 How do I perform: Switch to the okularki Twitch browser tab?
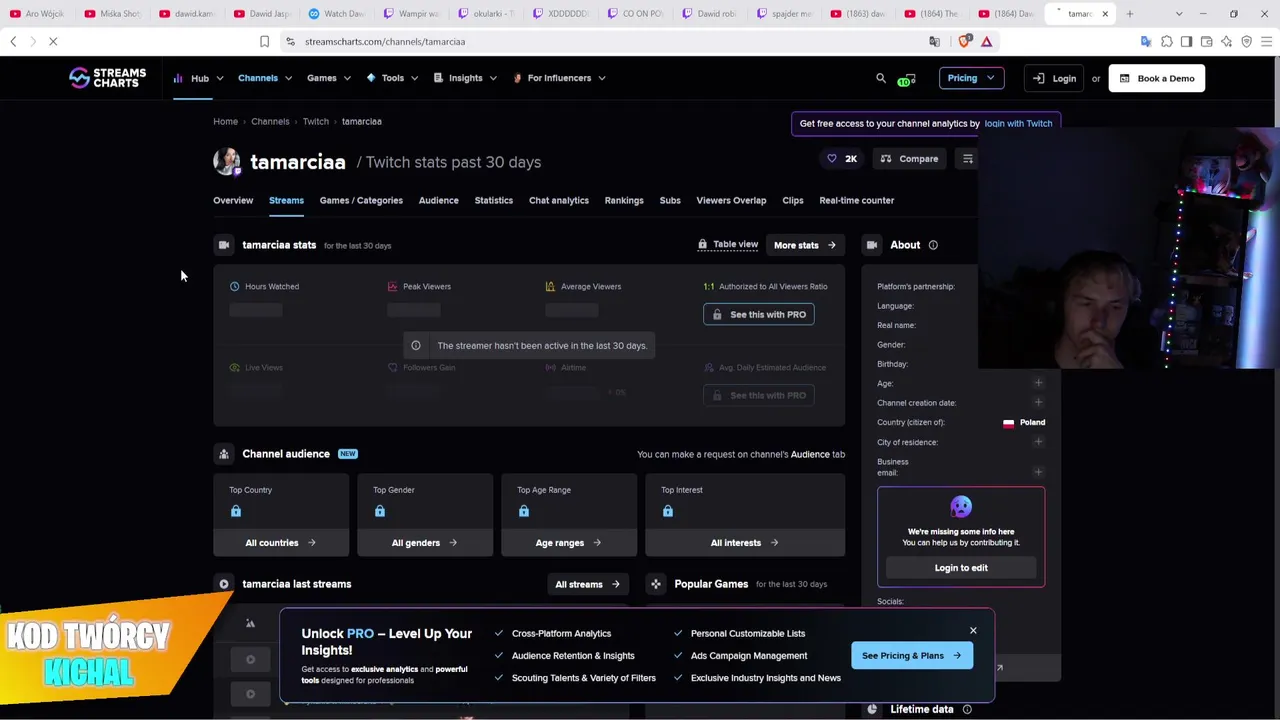487,14
